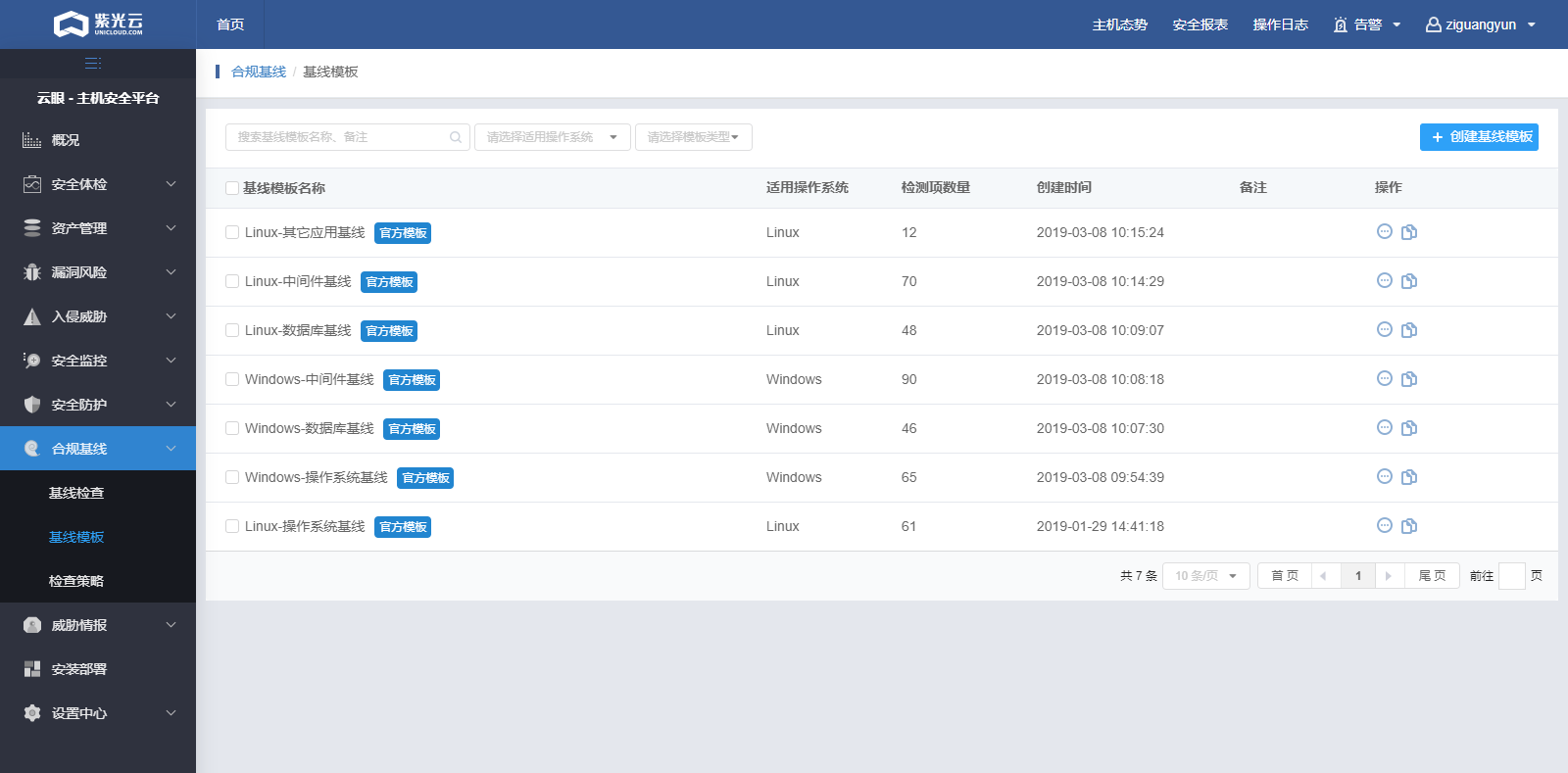Expand the 告警 dropdown arrow
This screenshot has height=773, width=1568.
(1396, 24)
